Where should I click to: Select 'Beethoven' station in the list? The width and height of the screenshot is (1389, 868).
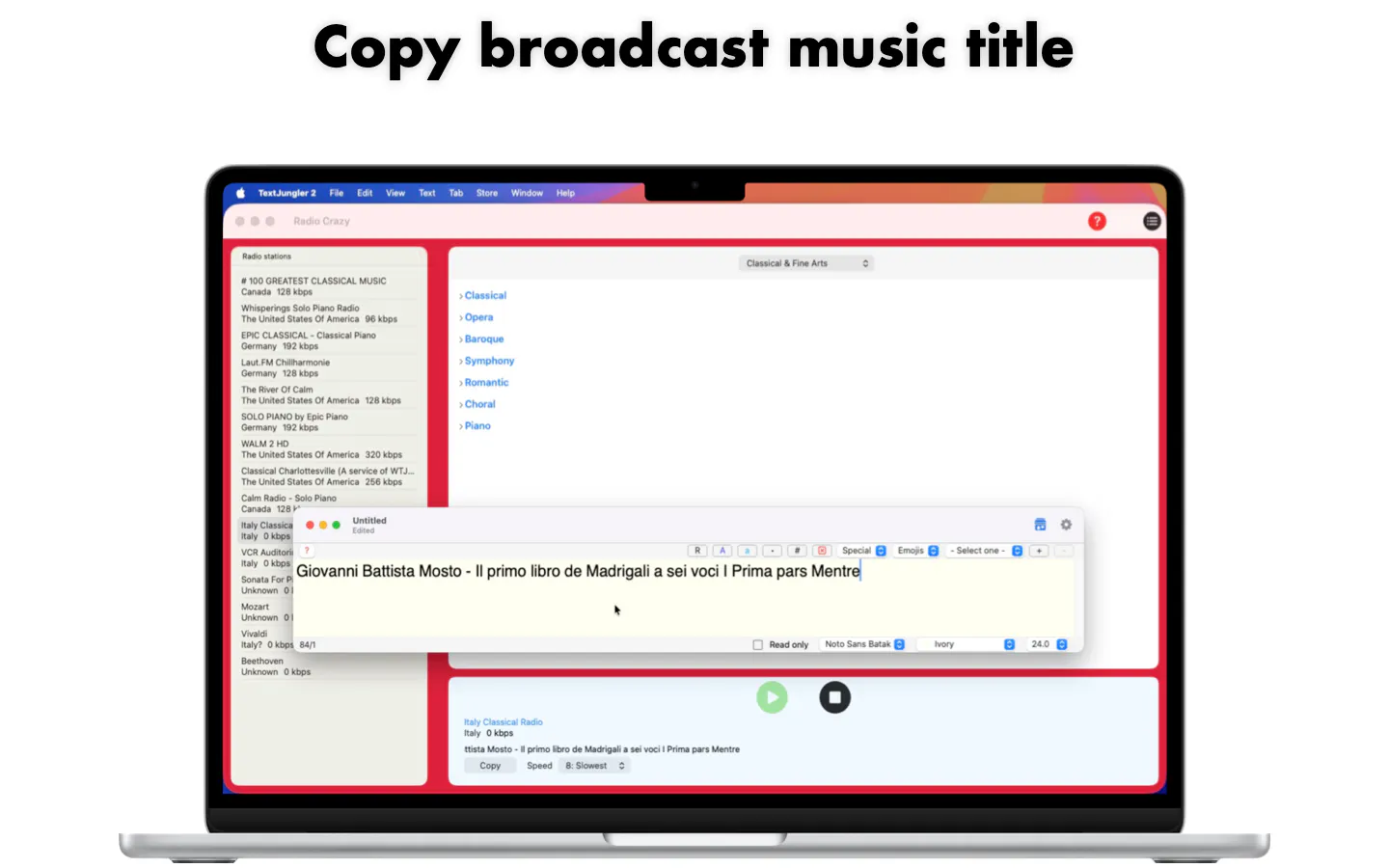328,666
